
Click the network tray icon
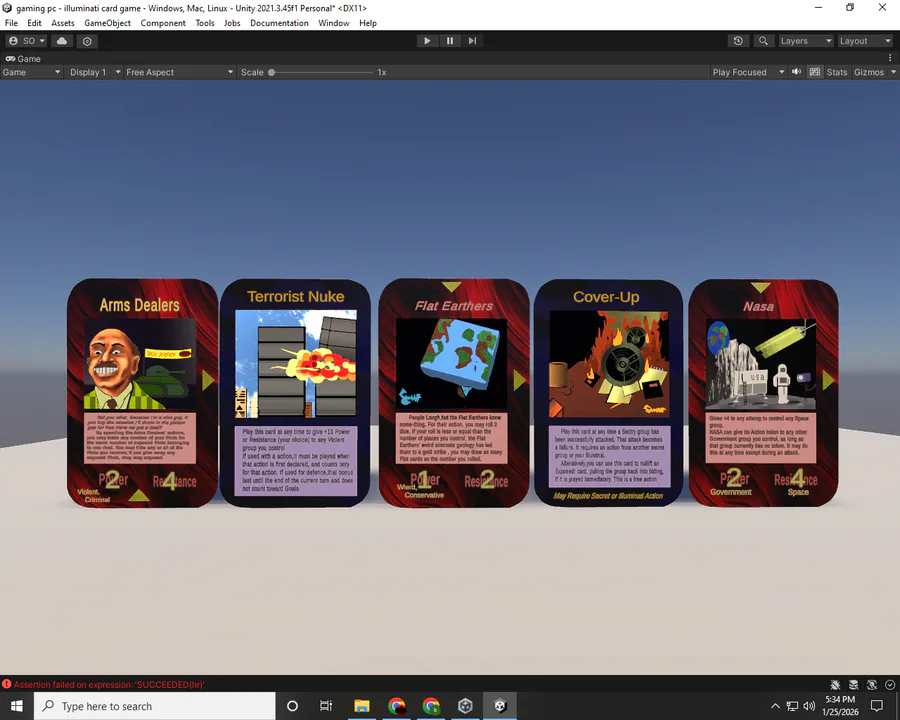[x=792, y=706]
